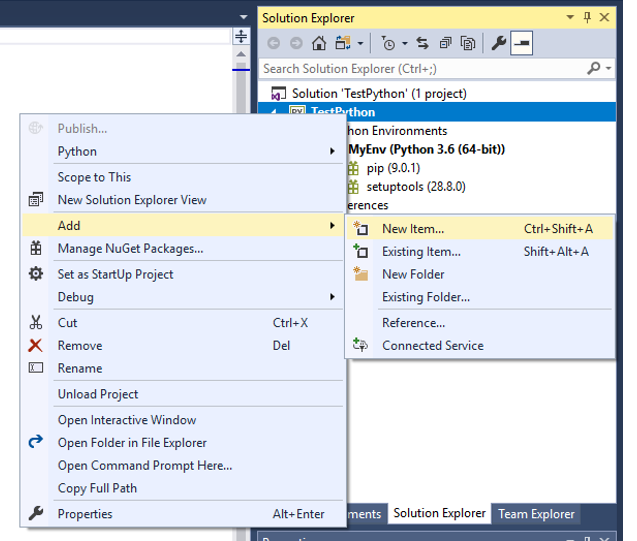The height and width of the screenshot is (541, 637).
Task: Click the editor split window handle
Action: coord(241,36)
